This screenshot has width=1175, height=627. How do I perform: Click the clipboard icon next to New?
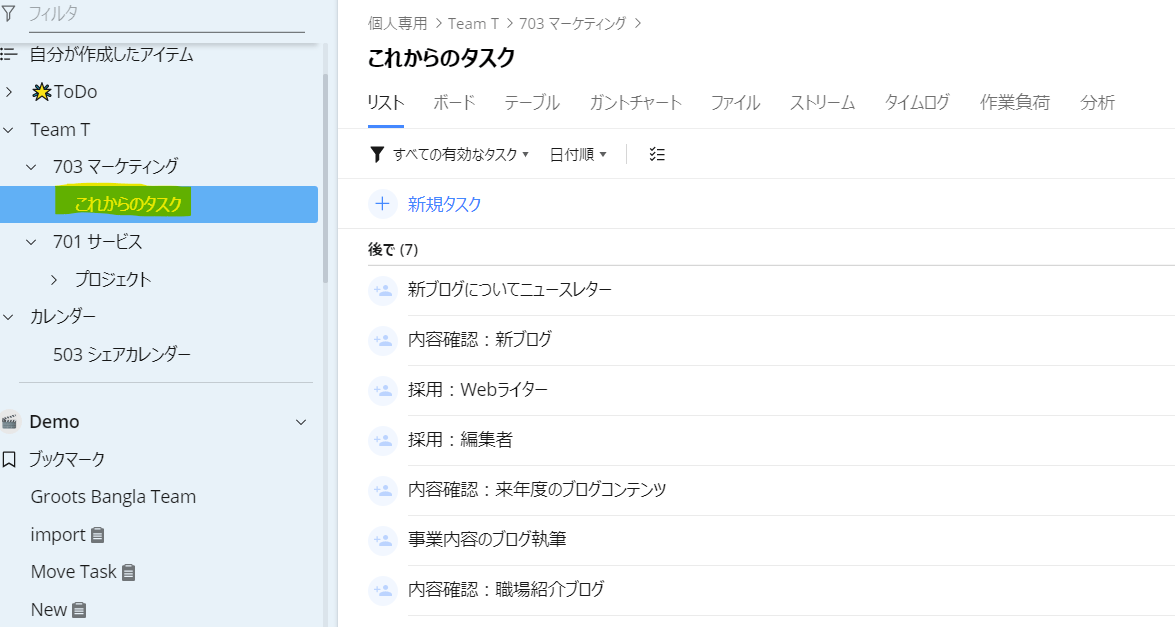pos(79,610)
